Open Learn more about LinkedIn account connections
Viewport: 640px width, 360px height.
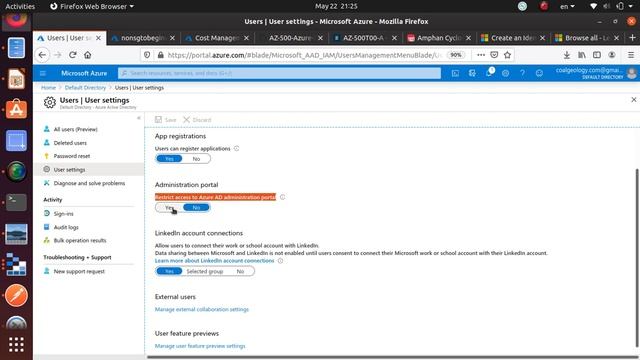[215, 261]
